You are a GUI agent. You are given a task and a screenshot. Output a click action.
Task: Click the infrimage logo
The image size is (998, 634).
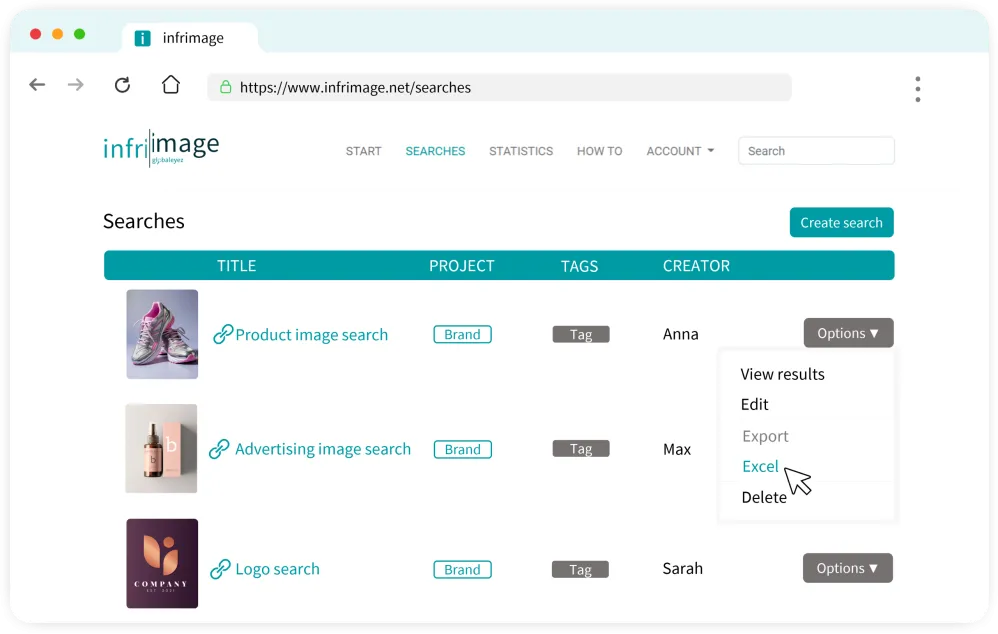(x=161, y=146)
